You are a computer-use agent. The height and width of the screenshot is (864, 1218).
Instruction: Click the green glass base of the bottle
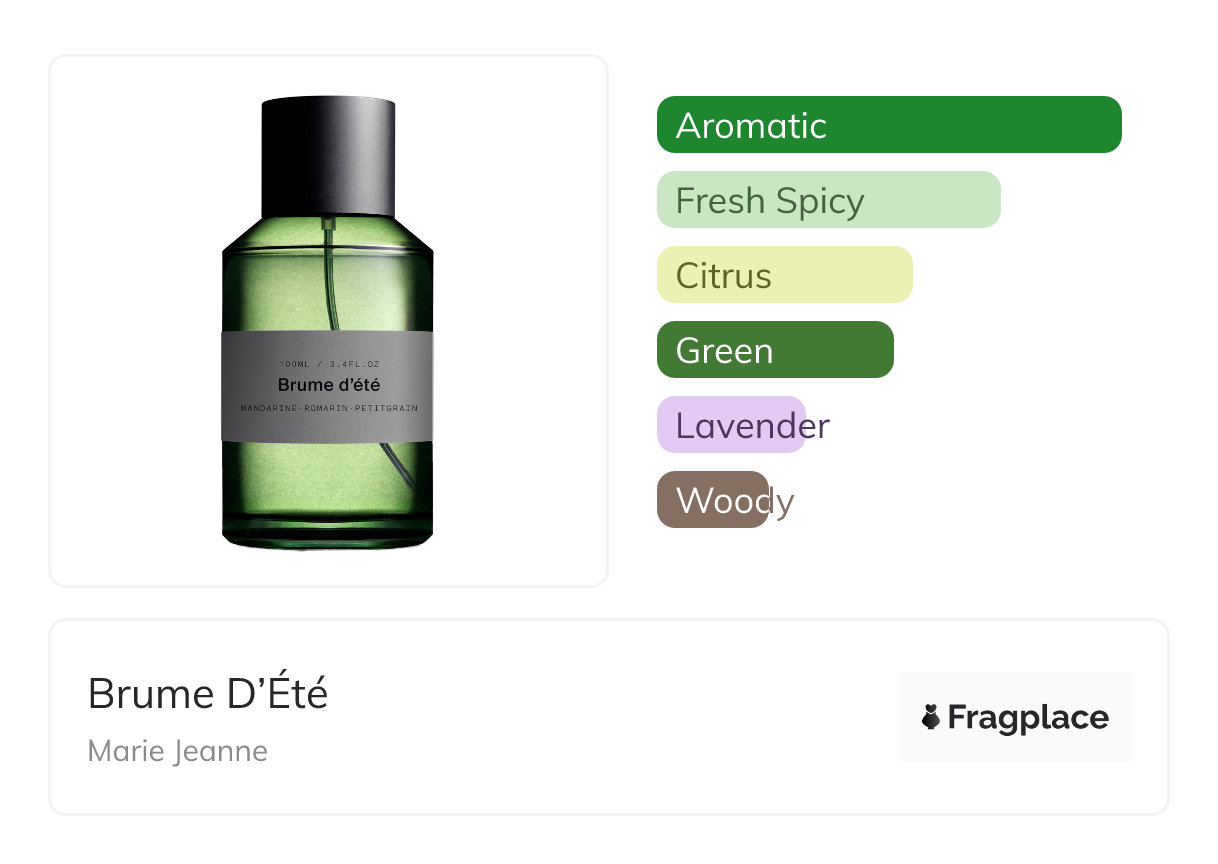328,495
